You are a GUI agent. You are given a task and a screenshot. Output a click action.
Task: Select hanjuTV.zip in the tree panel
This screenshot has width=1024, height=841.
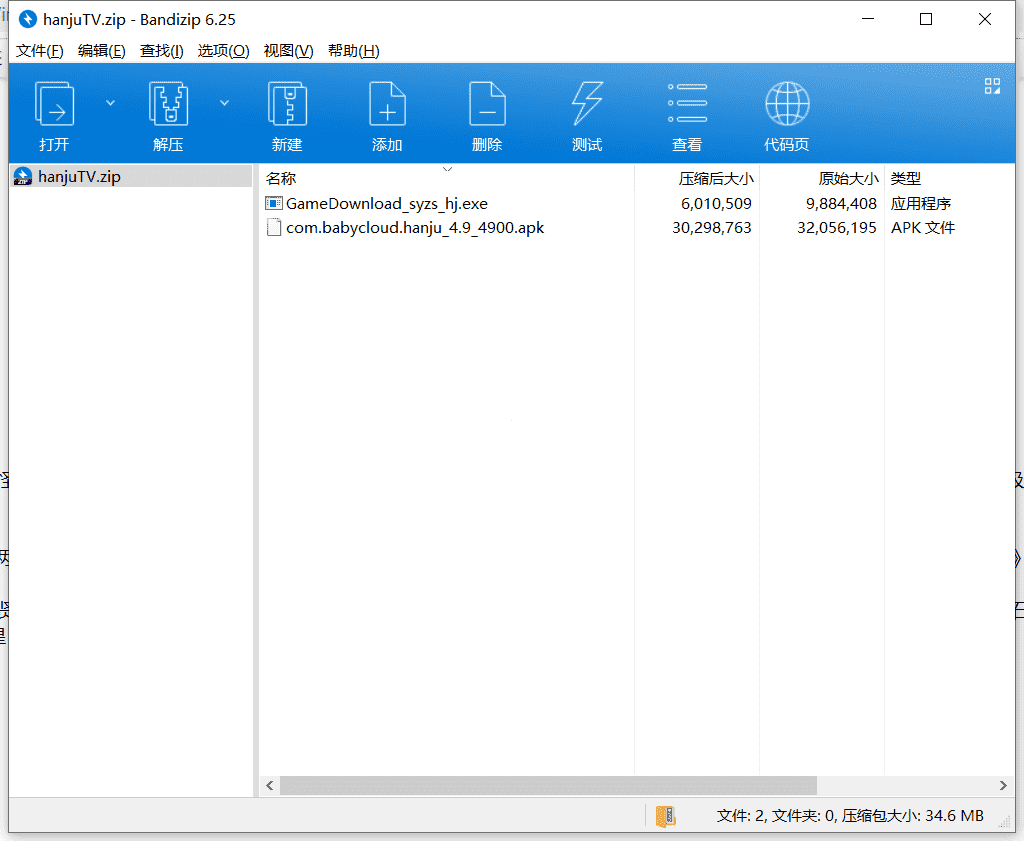click(x=131, y=176)
